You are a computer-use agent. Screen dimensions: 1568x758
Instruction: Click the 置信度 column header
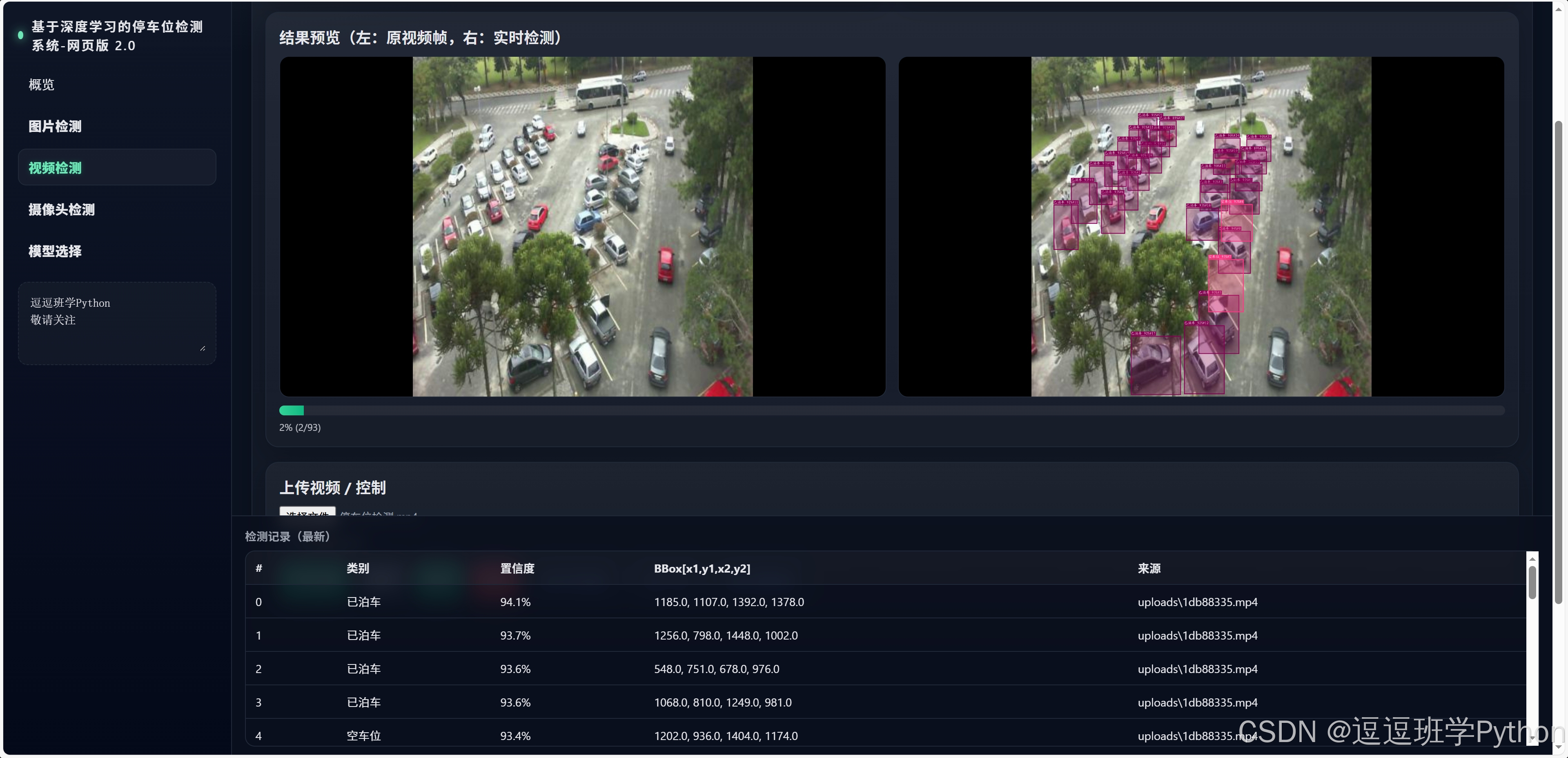tap(517, 568)
